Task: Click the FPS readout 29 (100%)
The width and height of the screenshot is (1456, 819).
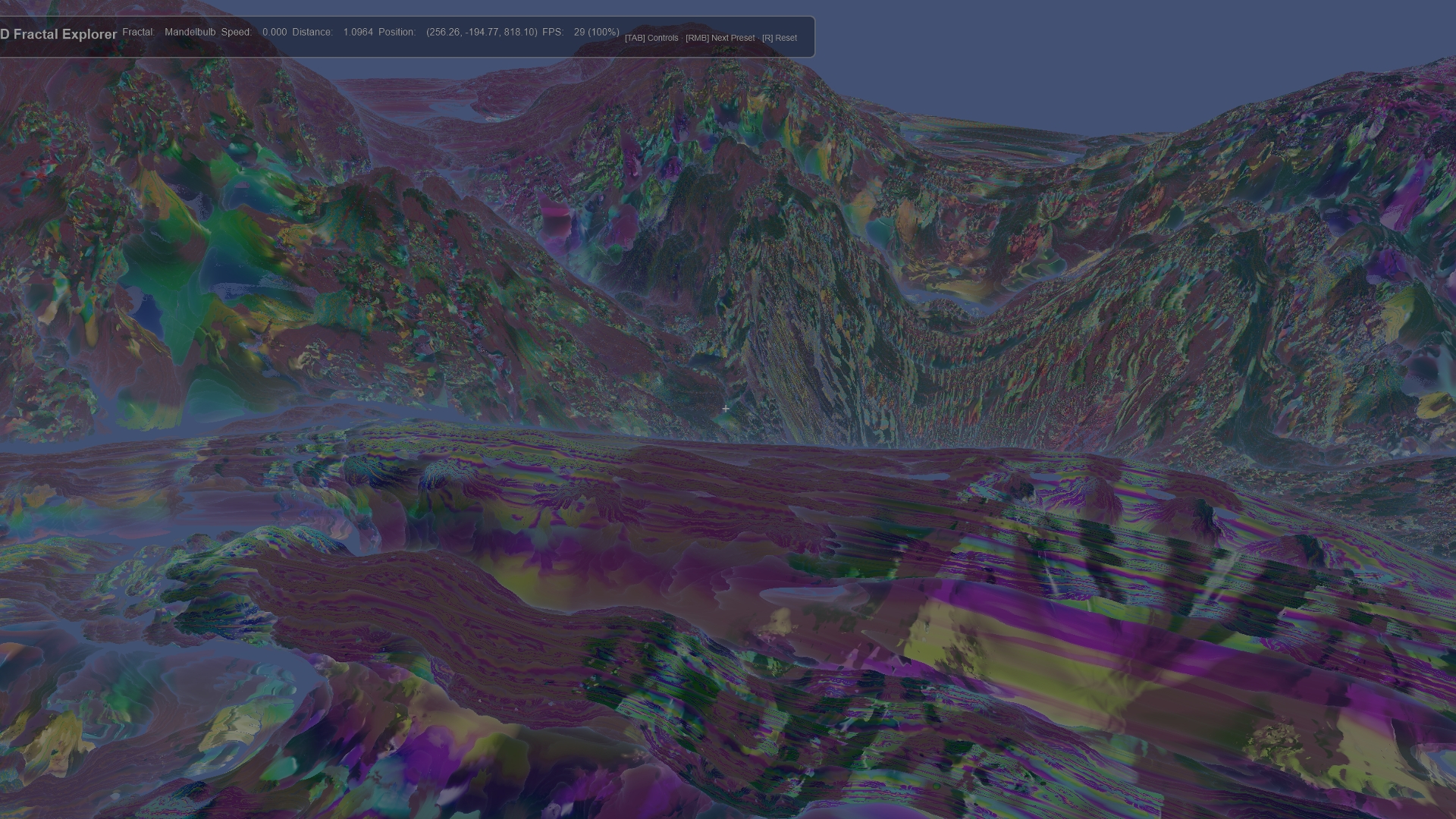Action: click(596, 32)
